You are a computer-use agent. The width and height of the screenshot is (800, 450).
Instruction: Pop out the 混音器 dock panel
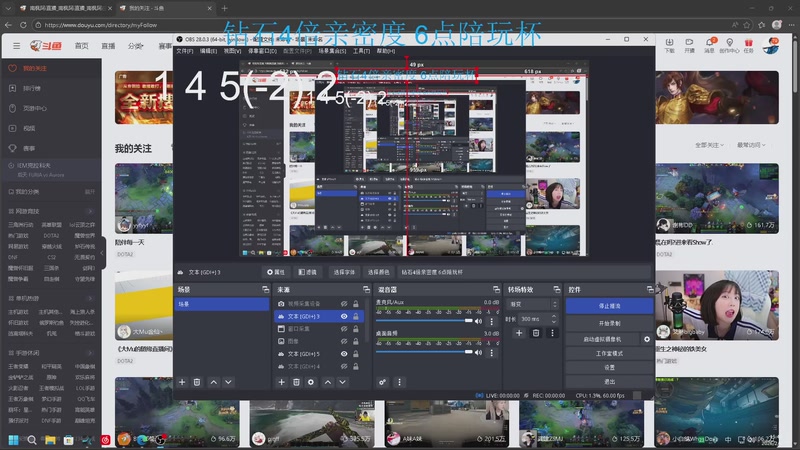(496, 289)
